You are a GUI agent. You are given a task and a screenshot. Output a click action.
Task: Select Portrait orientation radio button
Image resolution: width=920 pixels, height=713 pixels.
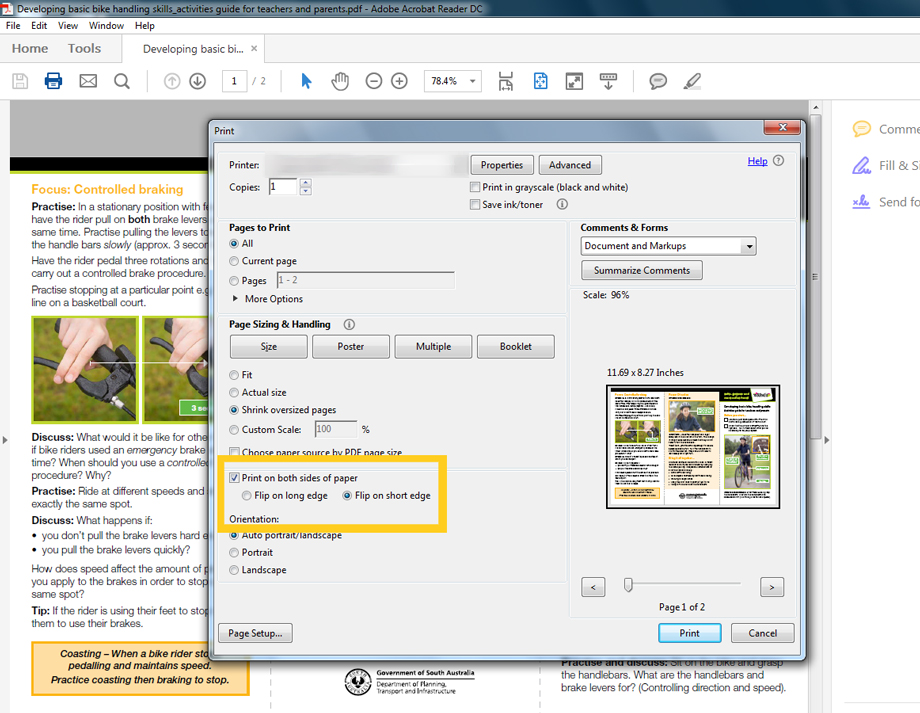(x=234, y=553)
